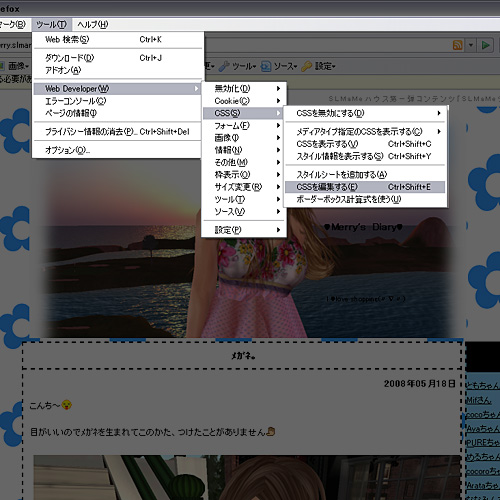Open アドオン(A) entry
The image size is (500, 500).
coord(118,70)
